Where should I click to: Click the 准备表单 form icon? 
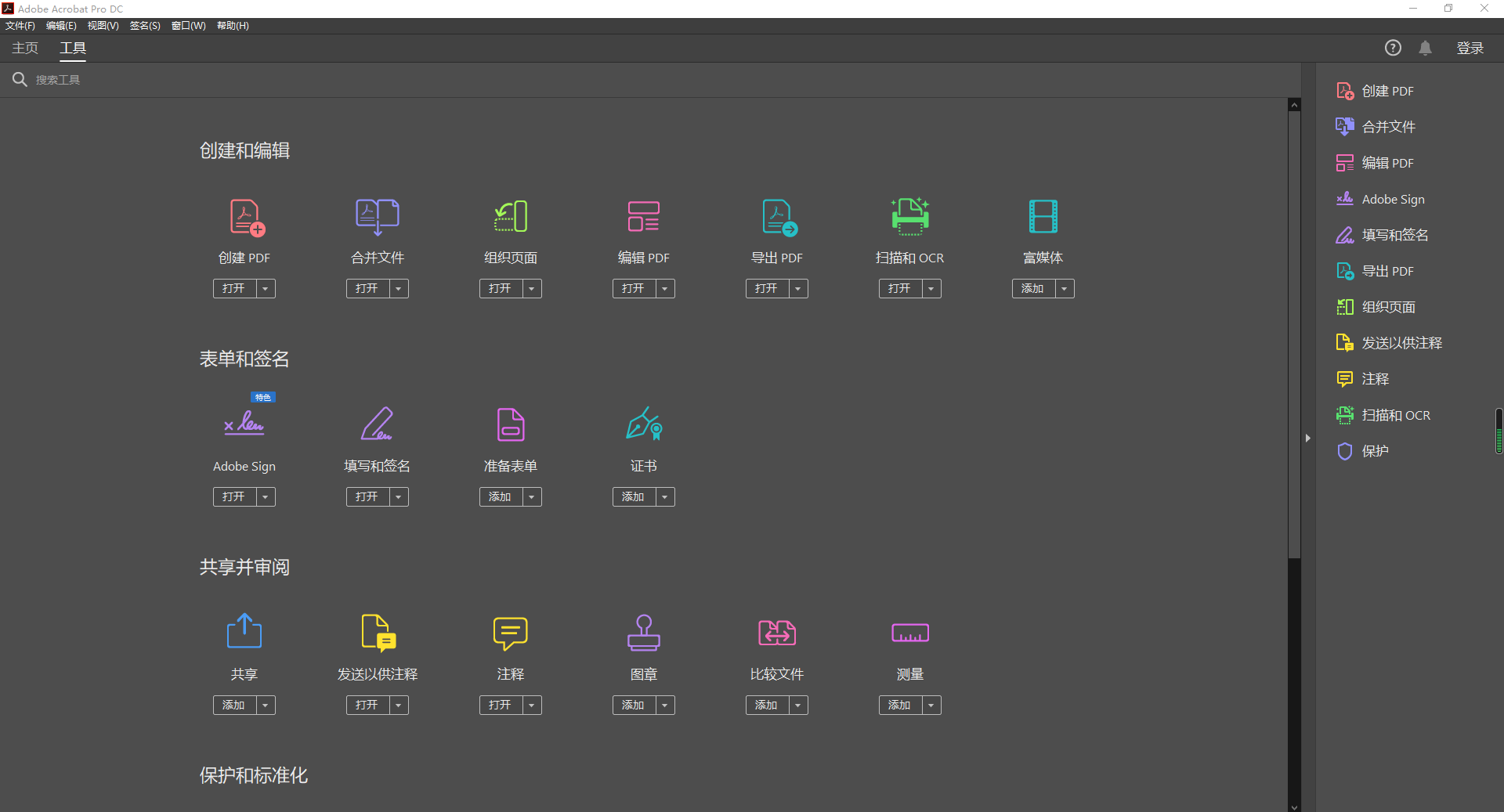511,424
